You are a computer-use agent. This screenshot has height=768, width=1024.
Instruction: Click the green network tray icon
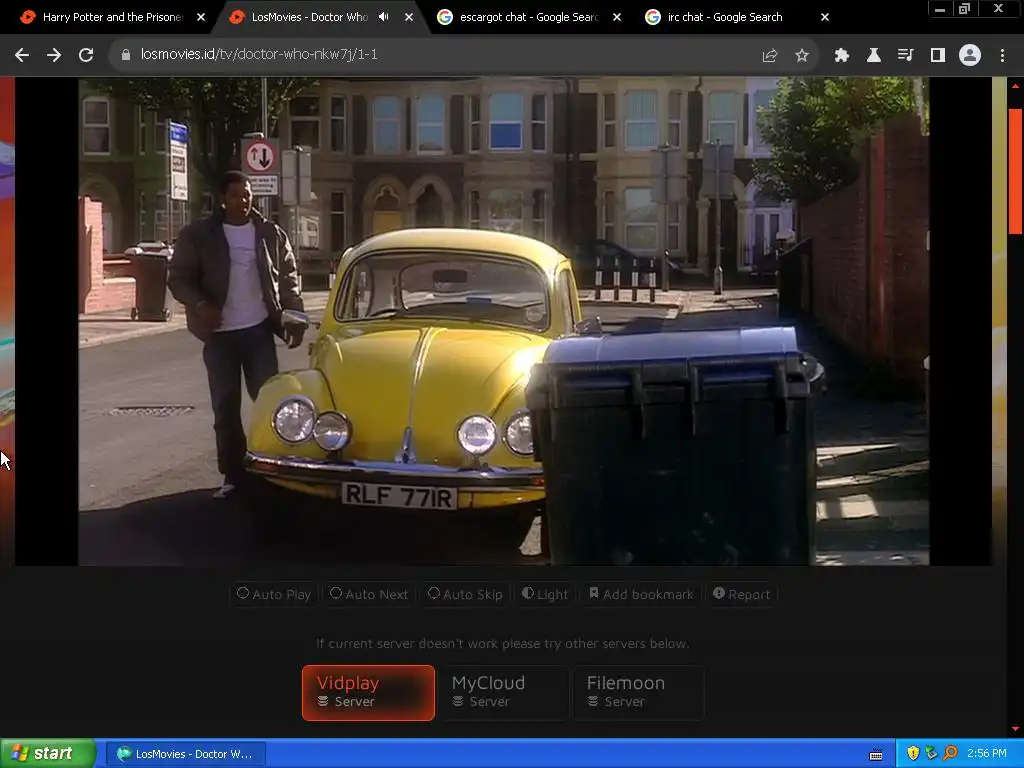point(931,754)
